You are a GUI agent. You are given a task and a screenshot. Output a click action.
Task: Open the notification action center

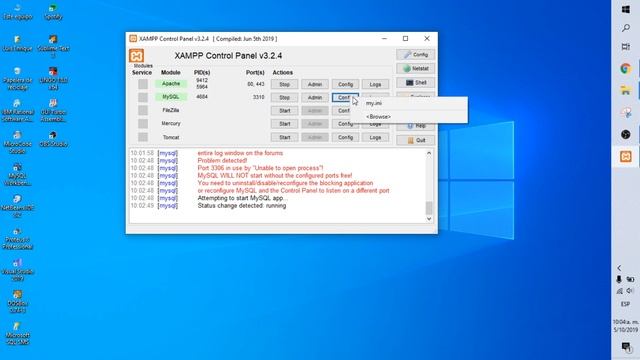[626, 347]
